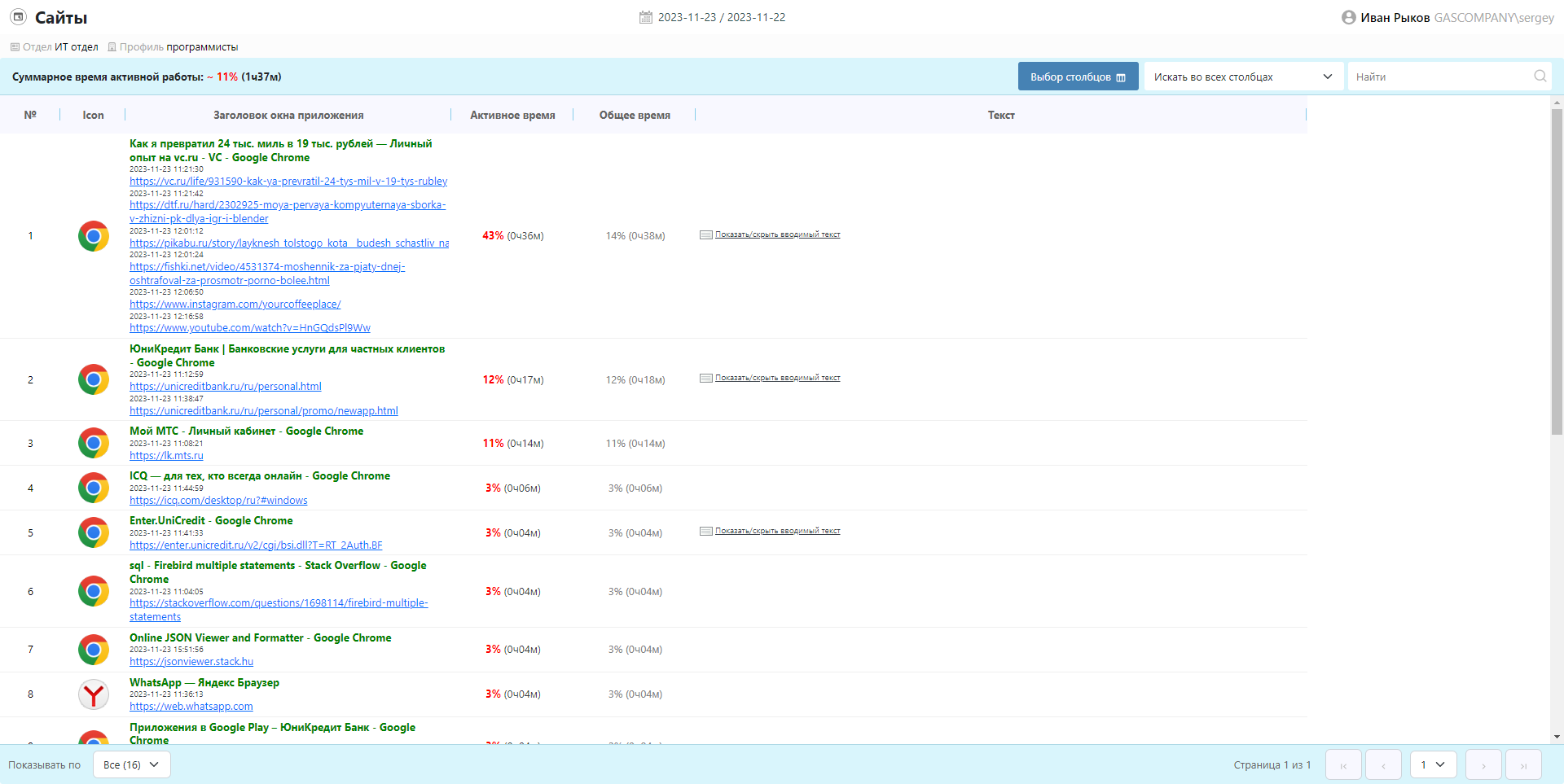Click the Отдел ИТ отдел filter icon
Viewport: 1564px width, 784px height.
point(15,47)
